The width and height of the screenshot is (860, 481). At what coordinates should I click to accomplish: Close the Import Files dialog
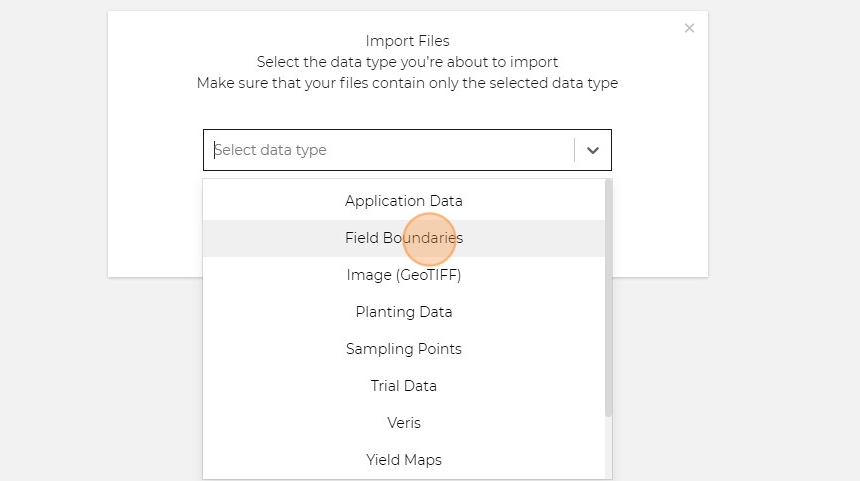tap(689, 28)
